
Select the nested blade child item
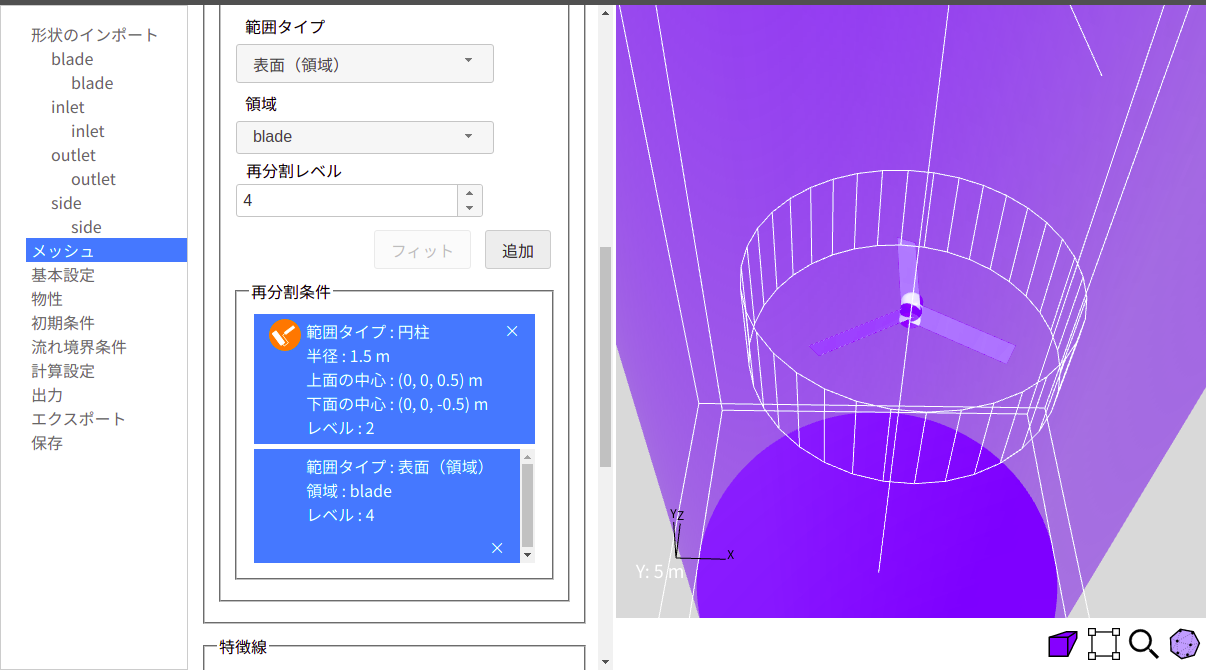point(92,83)
